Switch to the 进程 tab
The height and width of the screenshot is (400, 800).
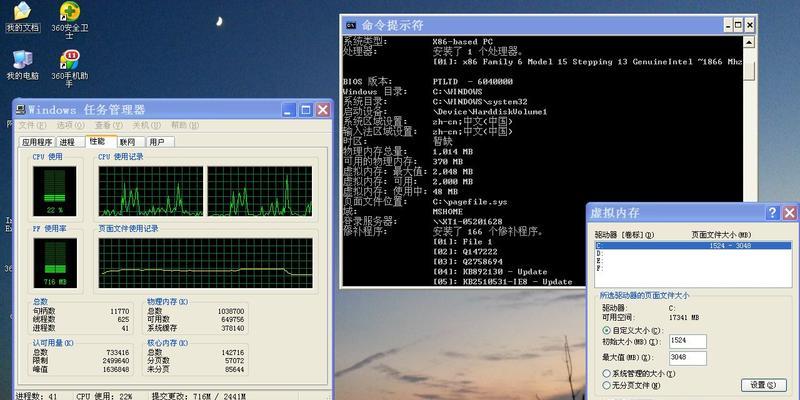tap(70, 142)
